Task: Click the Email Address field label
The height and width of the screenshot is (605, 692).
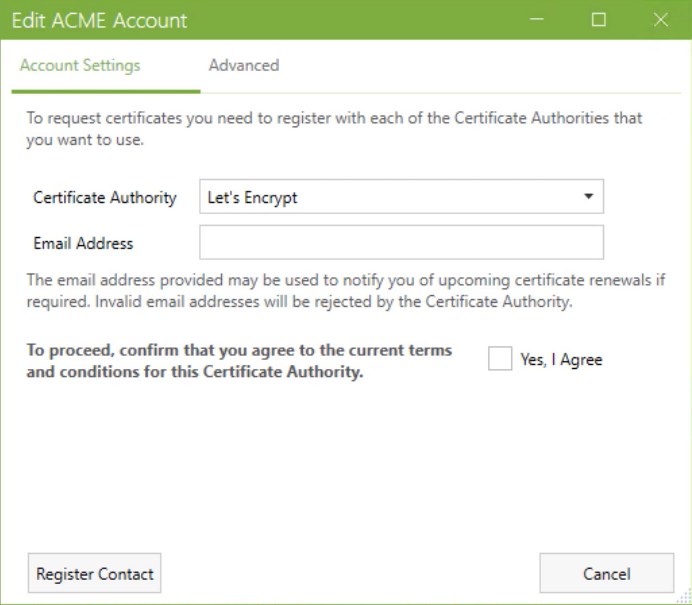Action: point(83,243)
